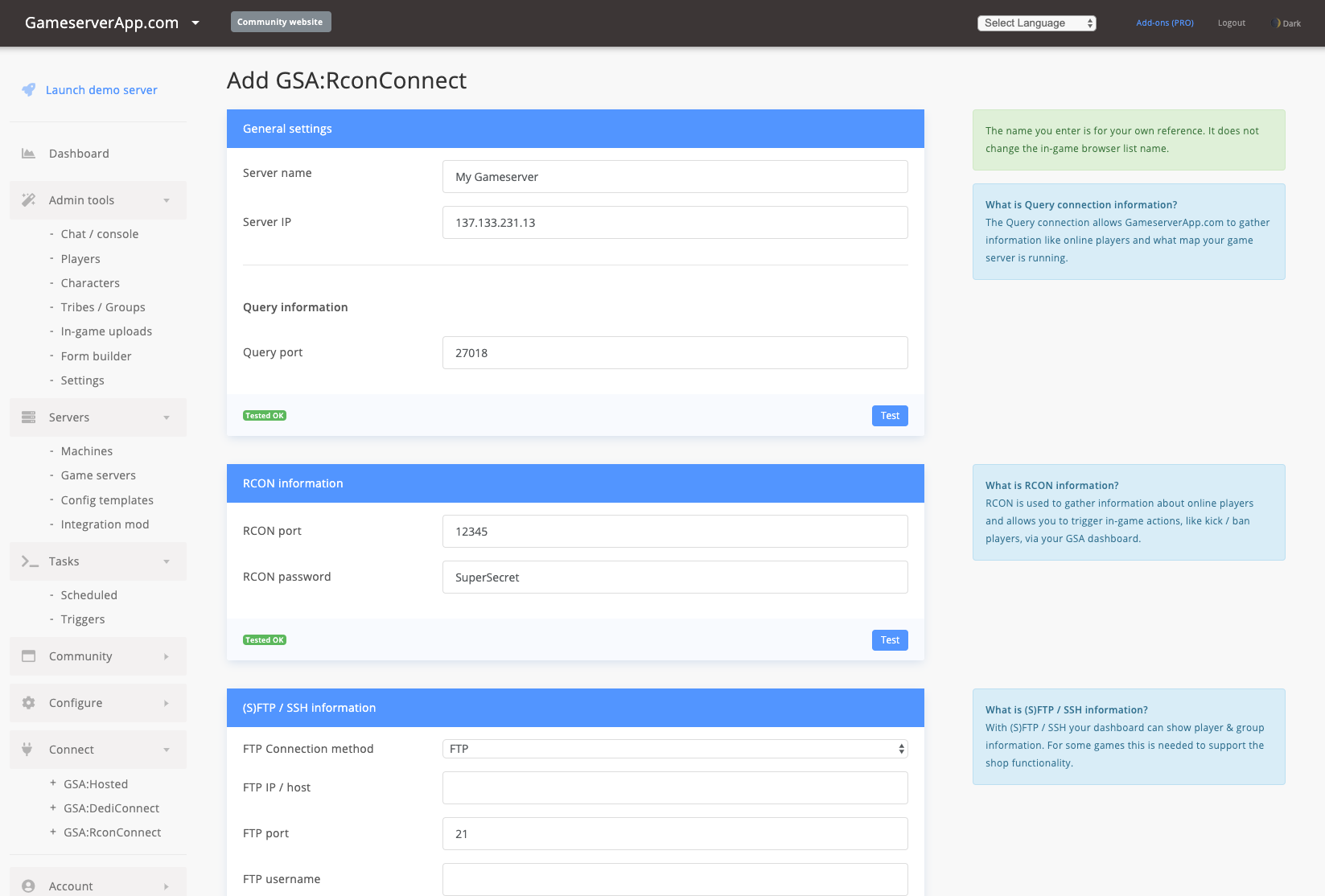Viewport: 1325px width, 896px height.
Task: Click the Query port input field
Action: [x=675, y=353]
